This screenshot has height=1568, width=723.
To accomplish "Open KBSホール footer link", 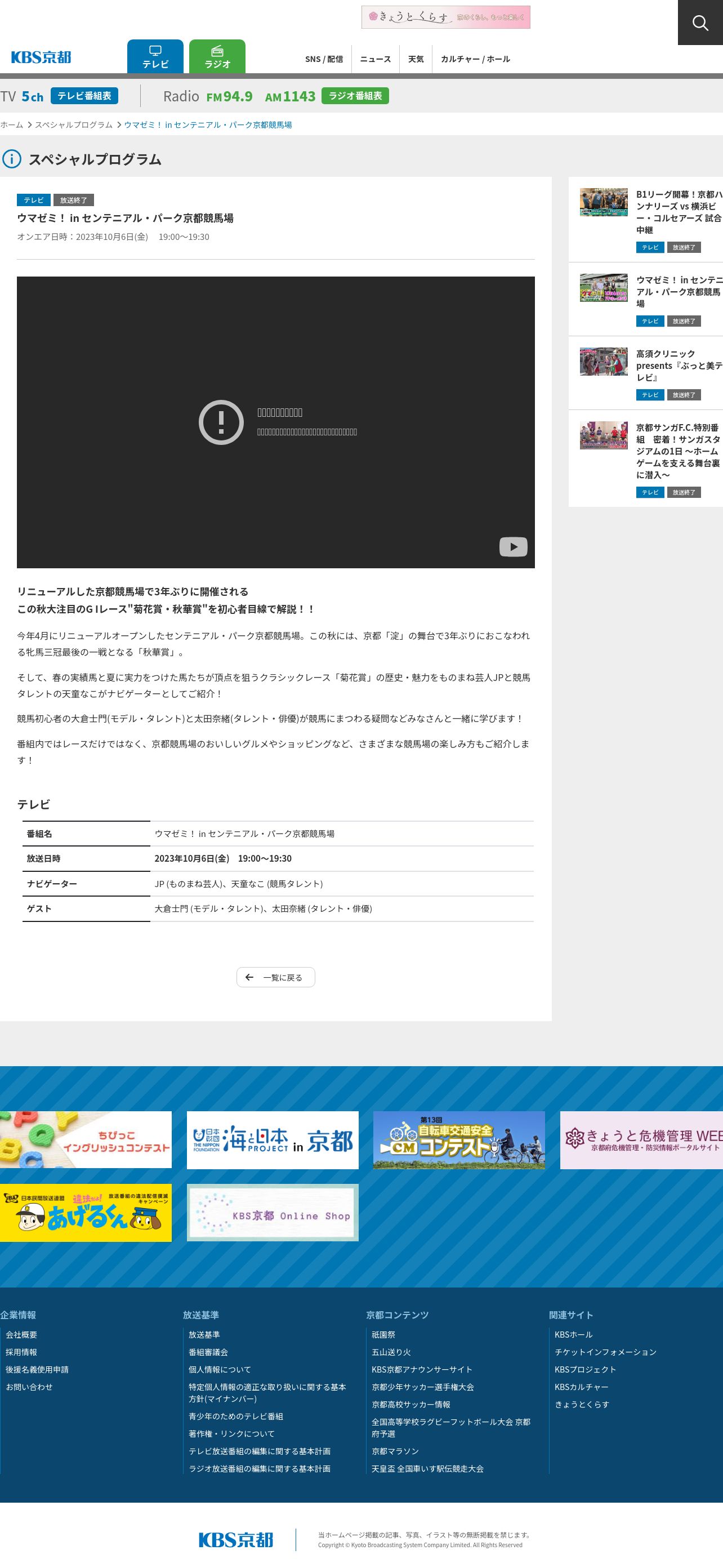I will tap(573, 1334).
